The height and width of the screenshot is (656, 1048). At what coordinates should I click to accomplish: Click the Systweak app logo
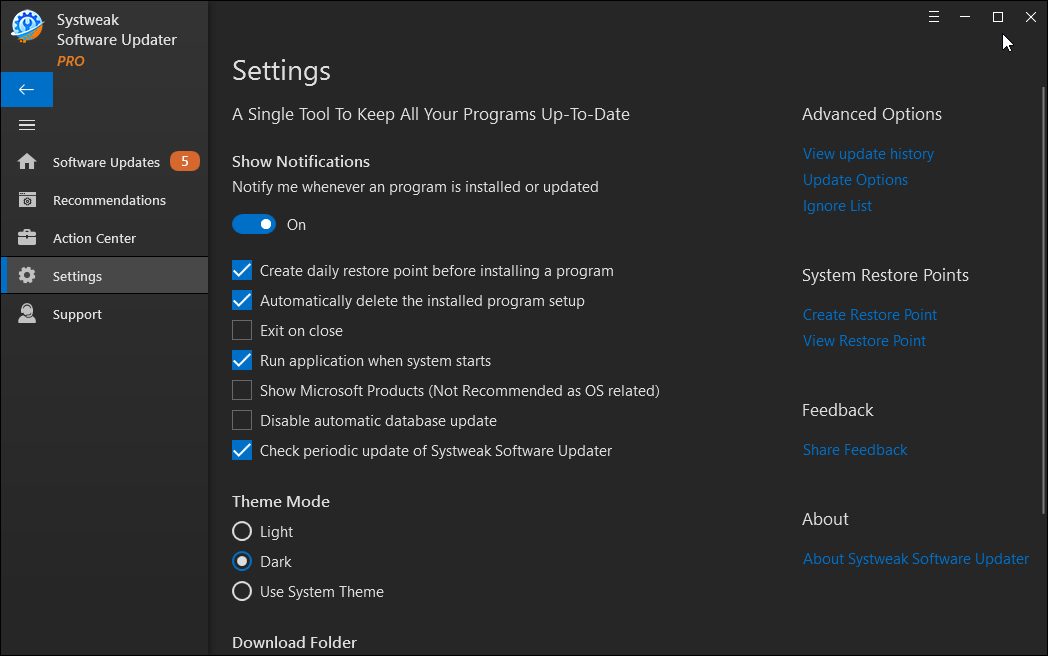pos(28,27)
